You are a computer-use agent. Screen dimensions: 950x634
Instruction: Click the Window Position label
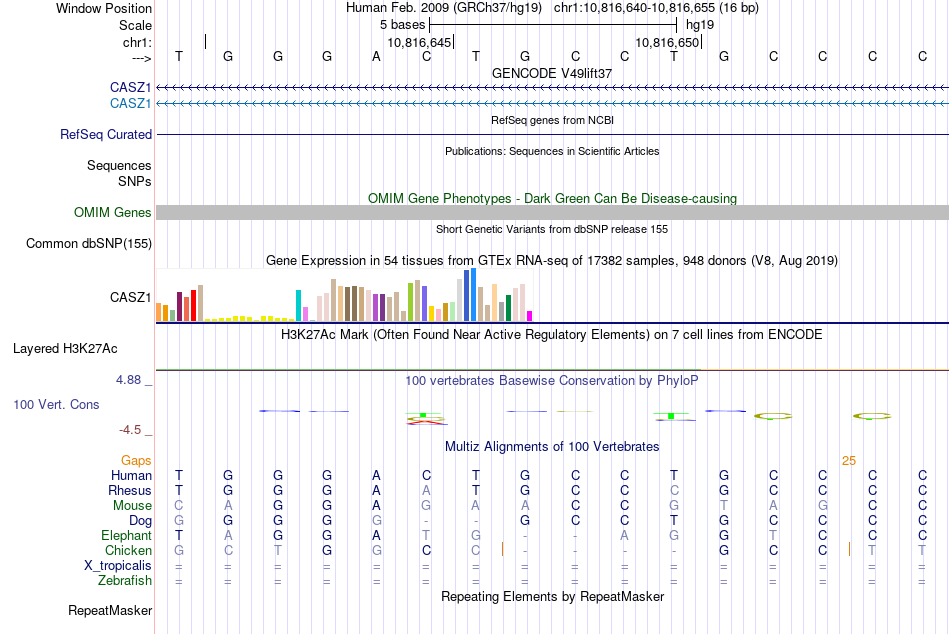pos(104,8)
